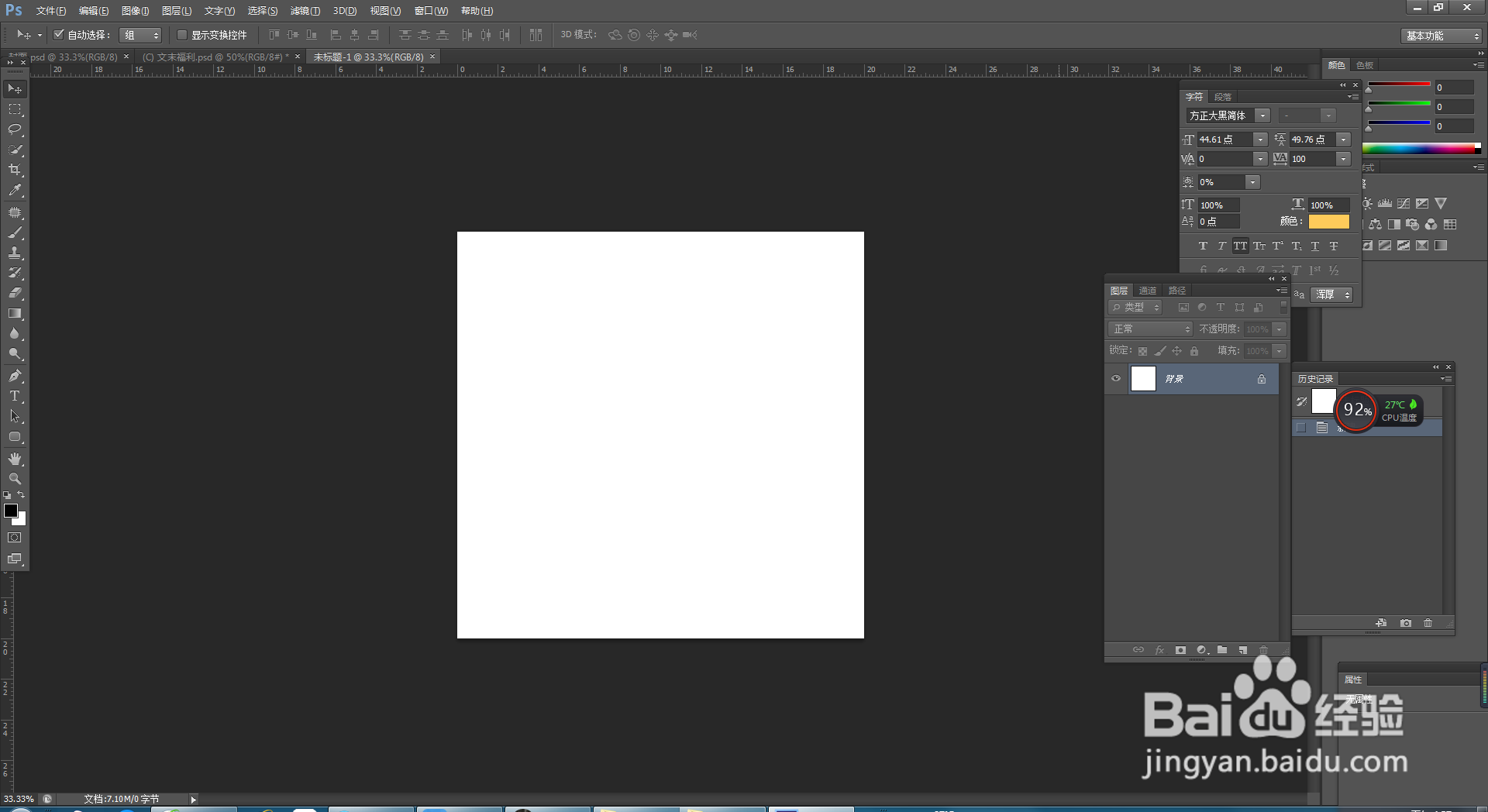
Task: Add a Color Balance adjustment icon
Action: 1376,225
